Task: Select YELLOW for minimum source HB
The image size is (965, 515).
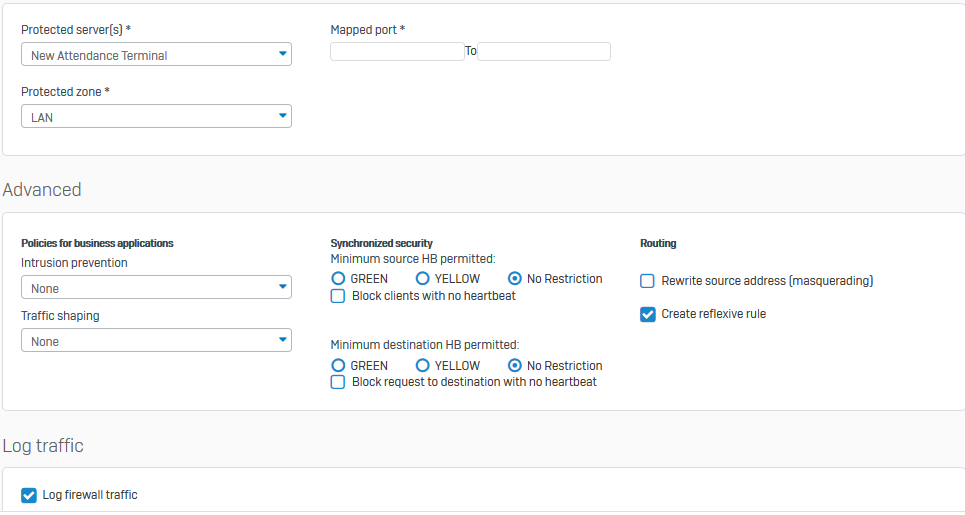Action: click(423, 279)
